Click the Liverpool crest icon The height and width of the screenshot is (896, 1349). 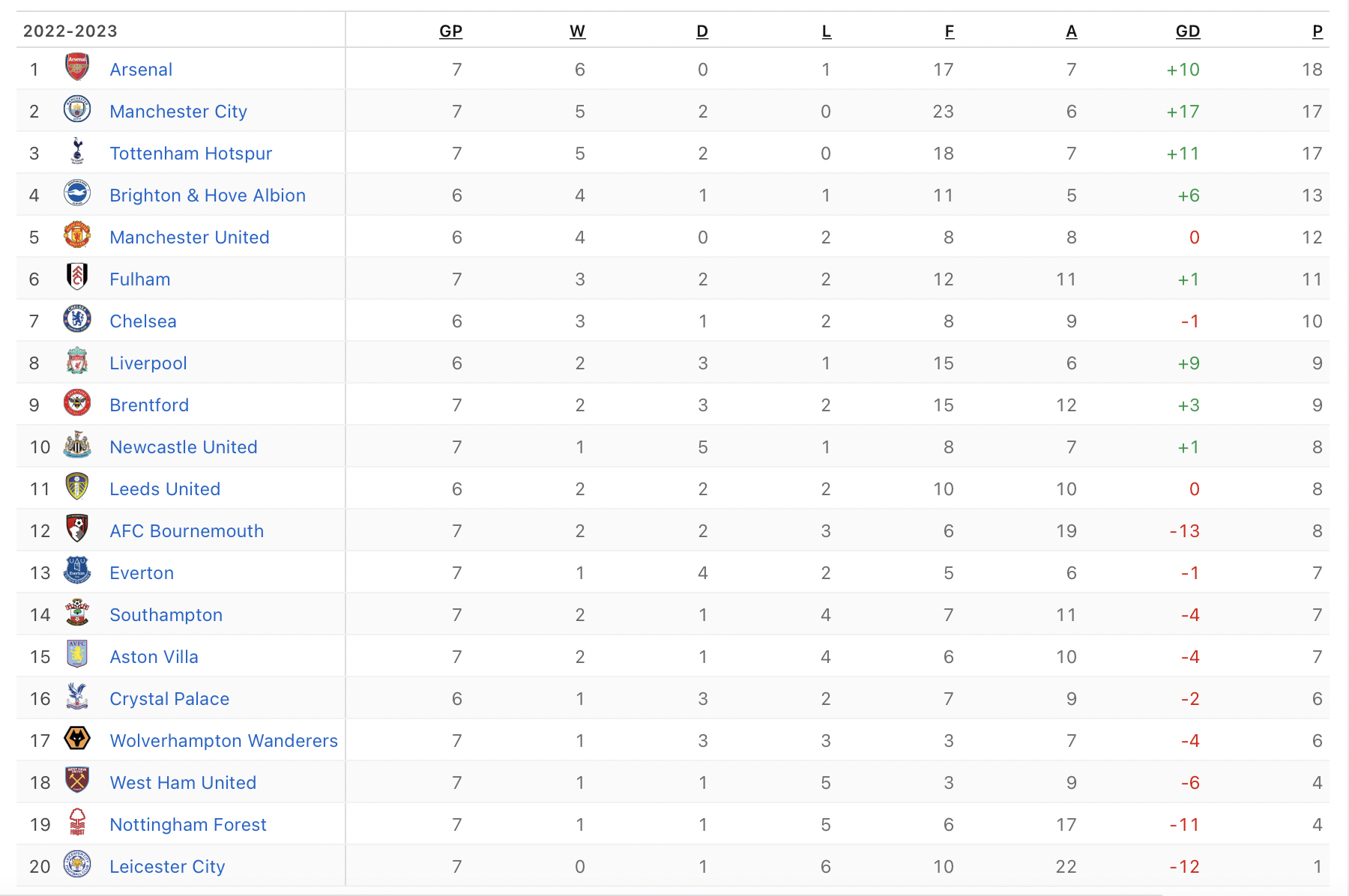coord(77,361)
